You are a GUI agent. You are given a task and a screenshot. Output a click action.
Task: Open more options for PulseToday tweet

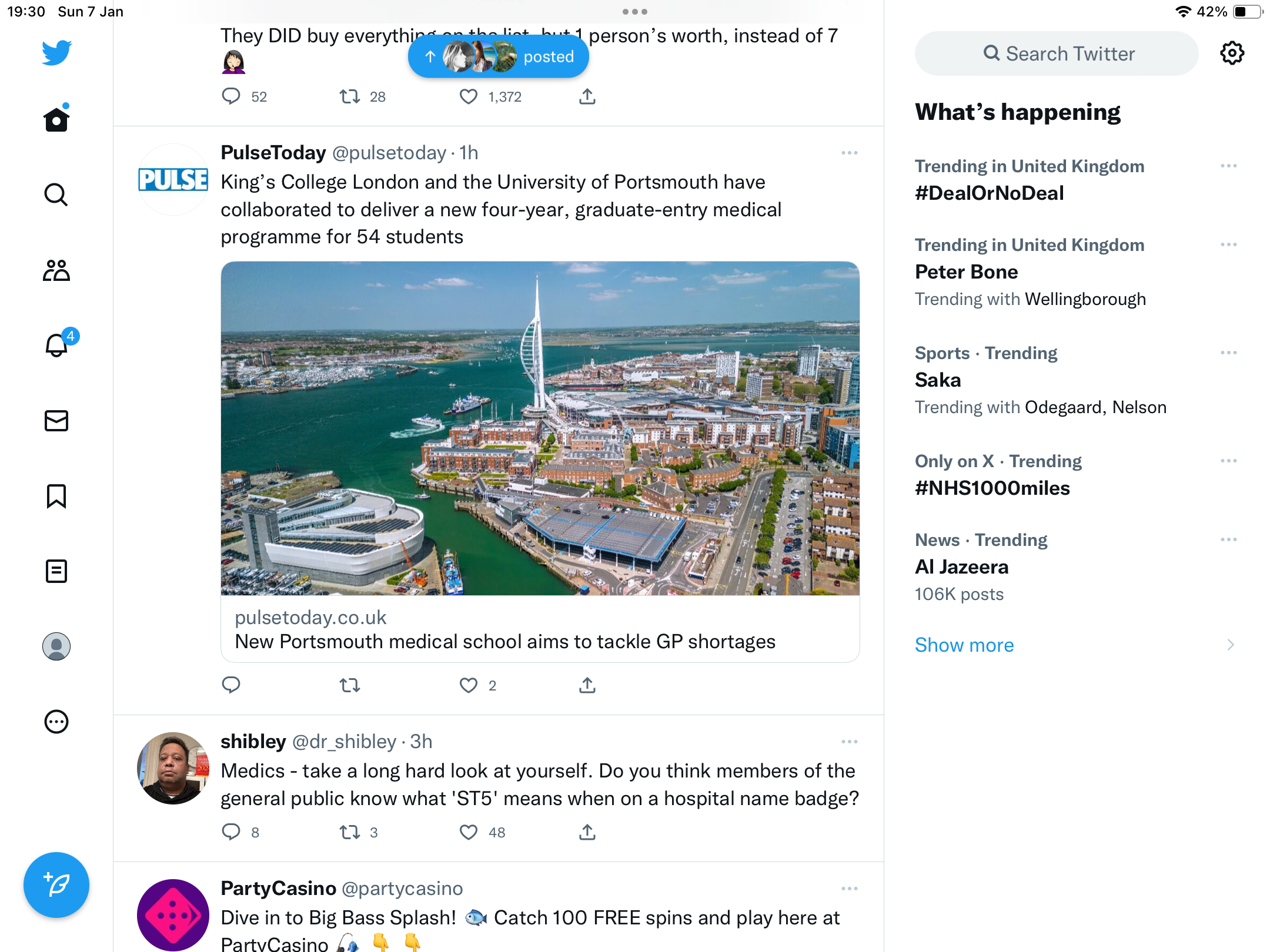[849, 153]
